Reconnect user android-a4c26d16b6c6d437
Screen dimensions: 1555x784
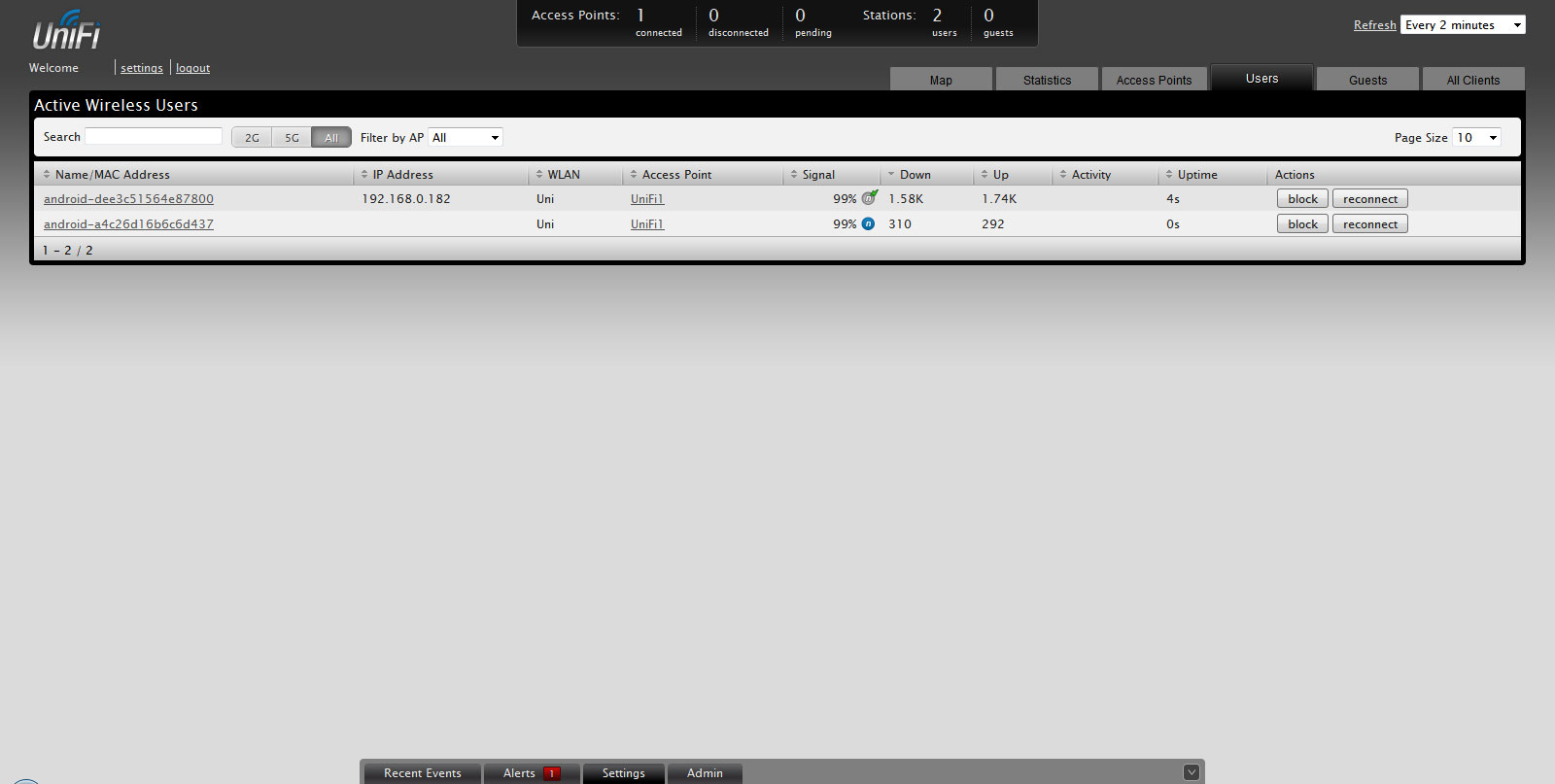[1370, 223]
